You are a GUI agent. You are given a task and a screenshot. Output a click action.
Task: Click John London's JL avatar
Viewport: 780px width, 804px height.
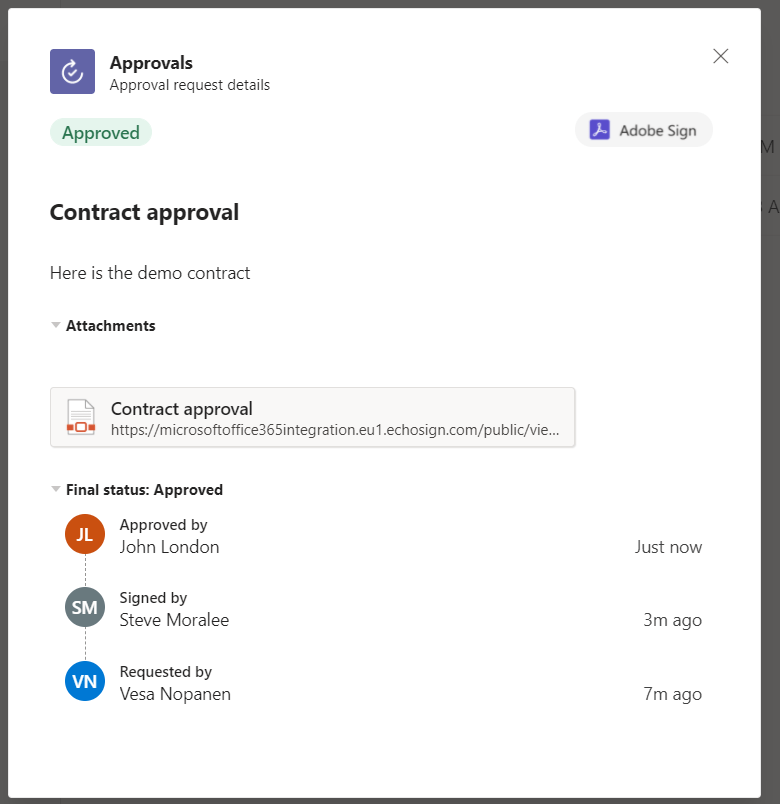(x=85, y=534)
